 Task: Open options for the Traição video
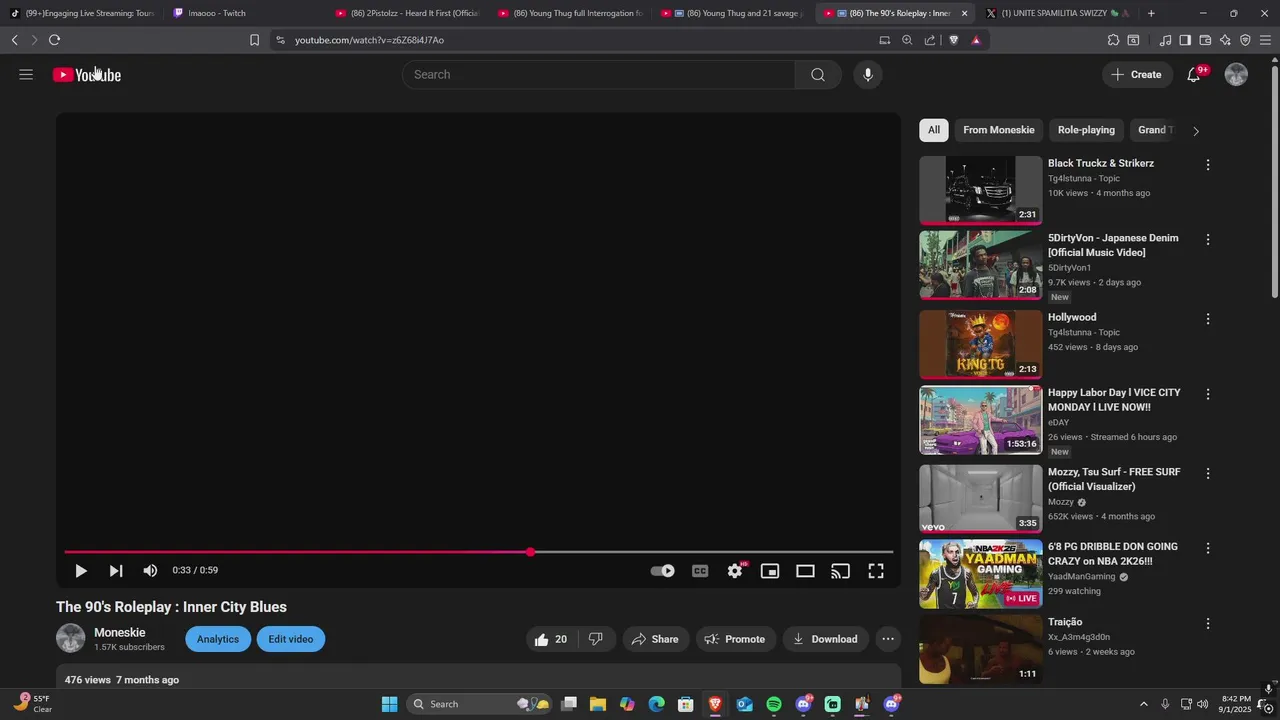pyautogui.click(x=1208, y=623)
